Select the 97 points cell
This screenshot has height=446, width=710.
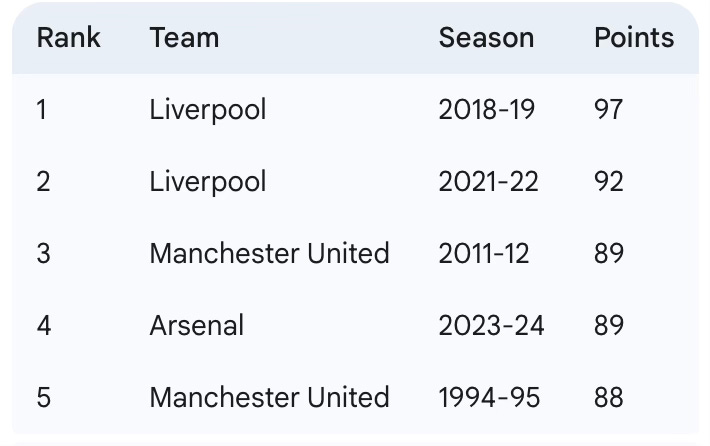(609, 110)
